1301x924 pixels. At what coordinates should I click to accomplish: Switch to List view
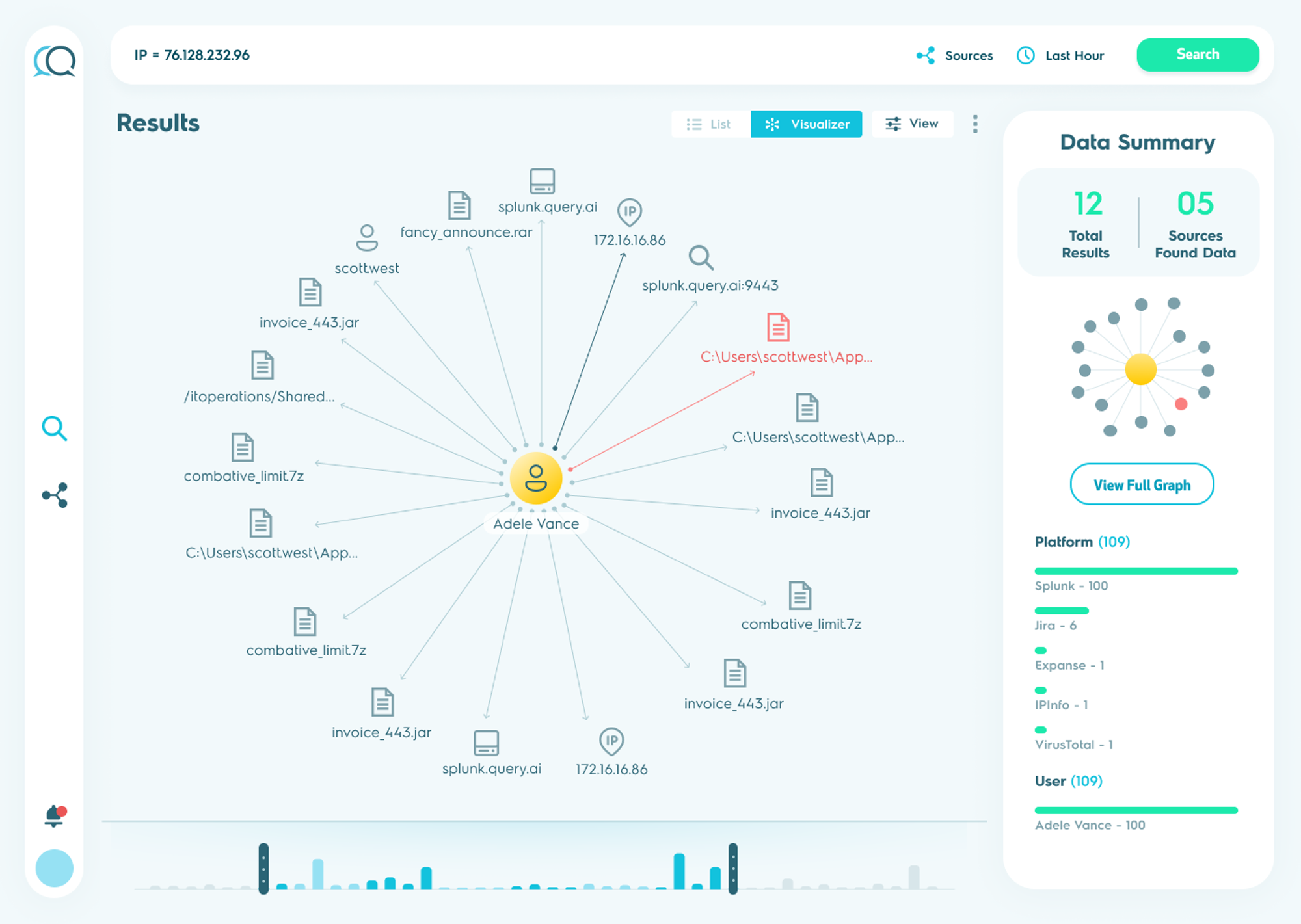pos(709,124)
